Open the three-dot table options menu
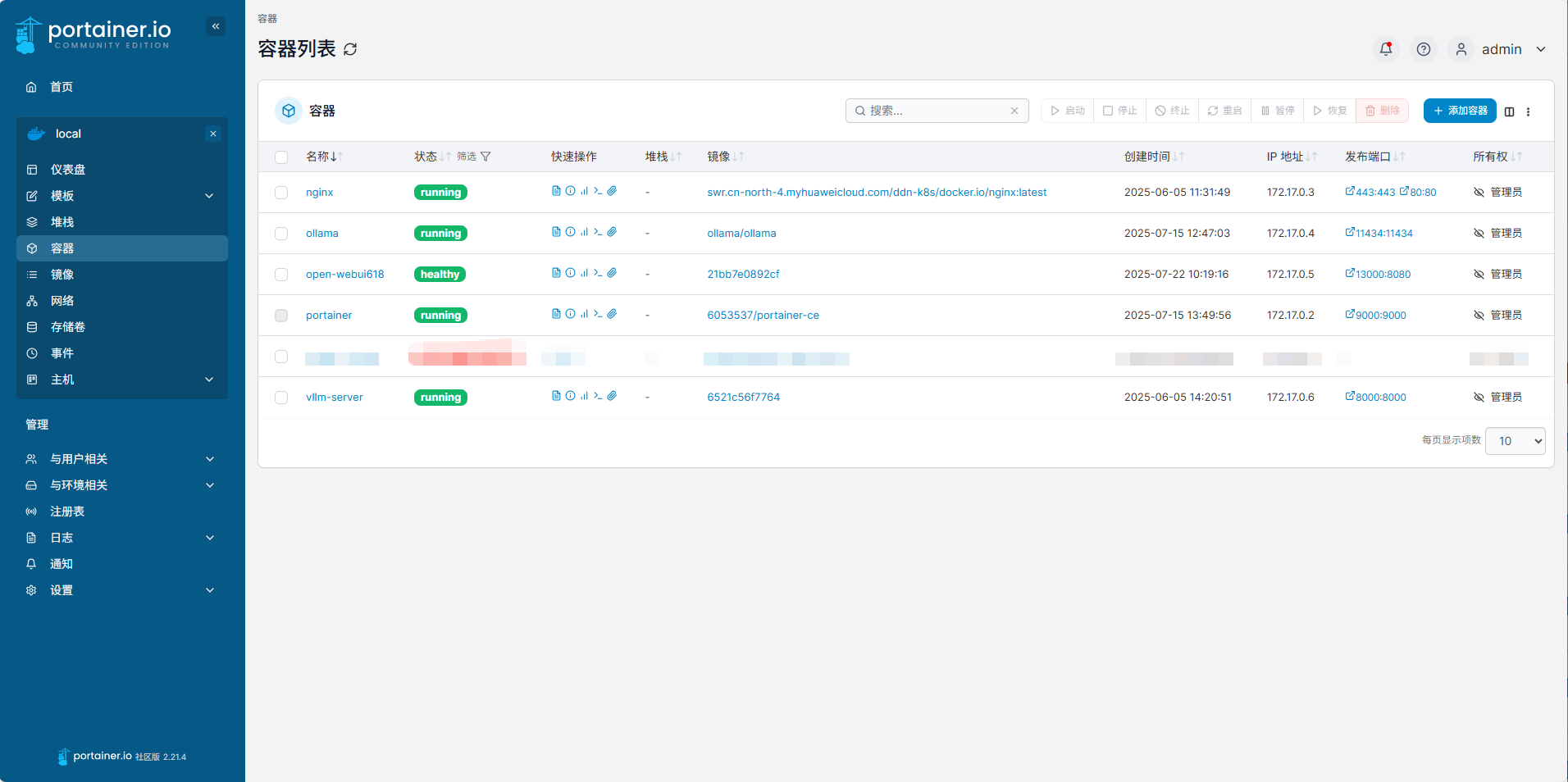 1528,111
